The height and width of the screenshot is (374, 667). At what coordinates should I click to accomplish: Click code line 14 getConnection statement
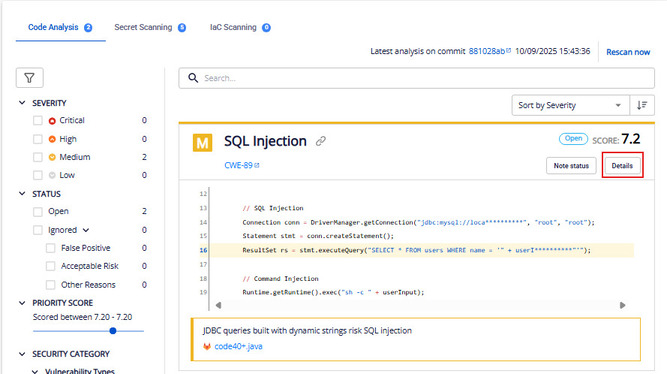[x=418, y=222]
